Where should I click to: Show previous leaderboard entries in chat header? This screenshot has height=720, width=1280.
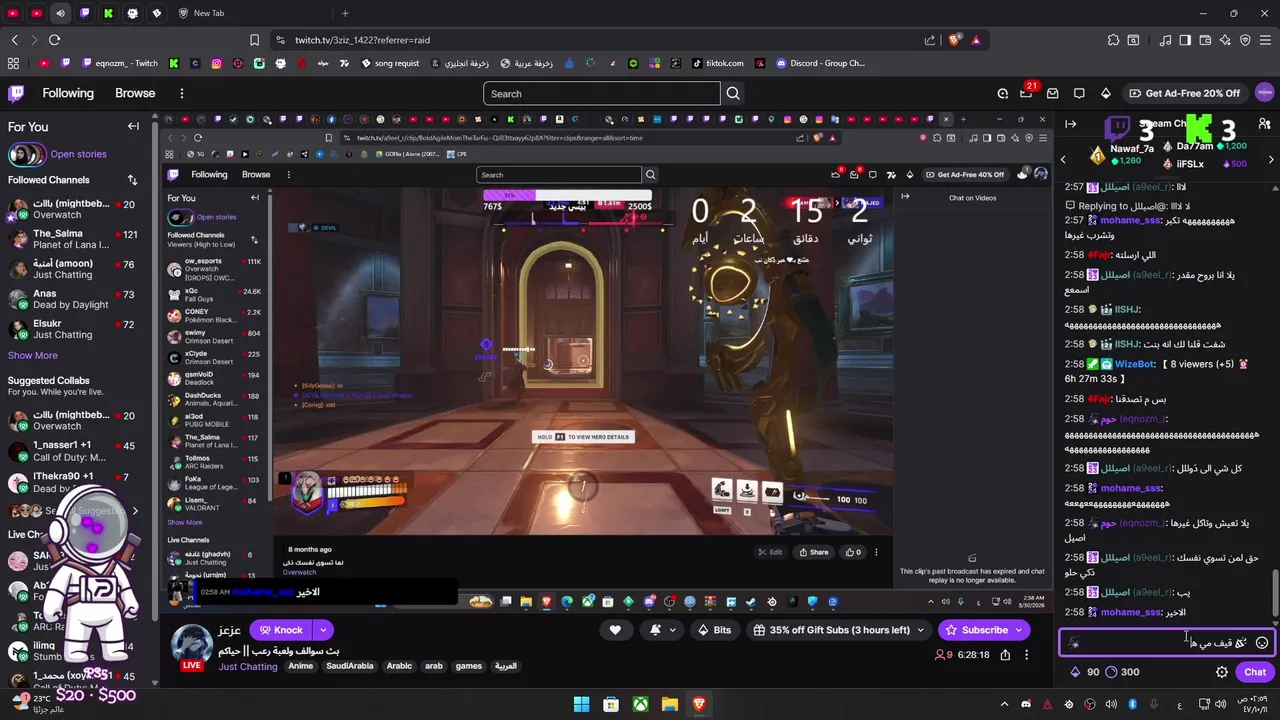pyautogui.click(x=1063, y=160)
